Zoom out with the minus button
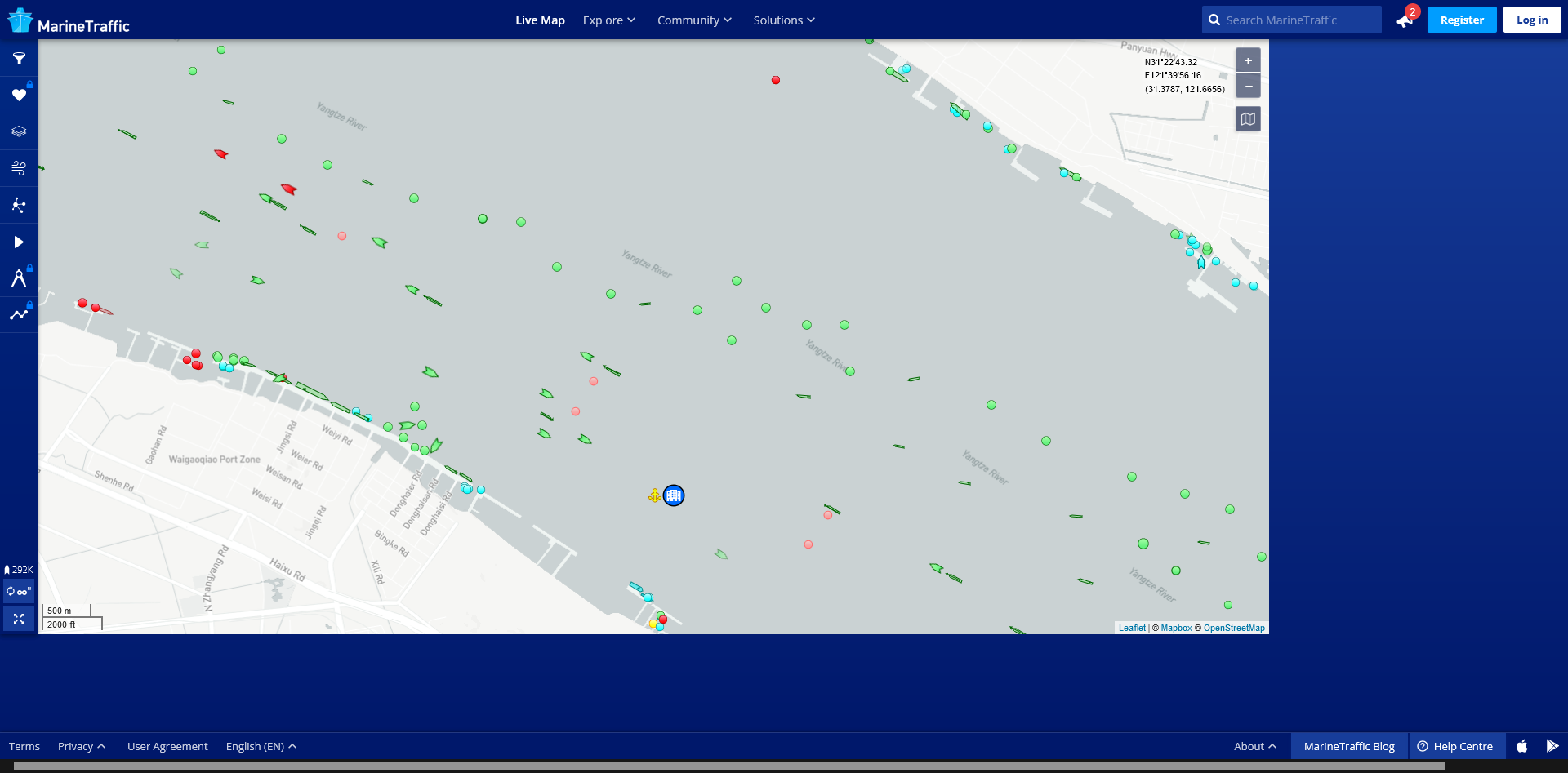The image size is (1568, 773). (x=1248, y=86)
